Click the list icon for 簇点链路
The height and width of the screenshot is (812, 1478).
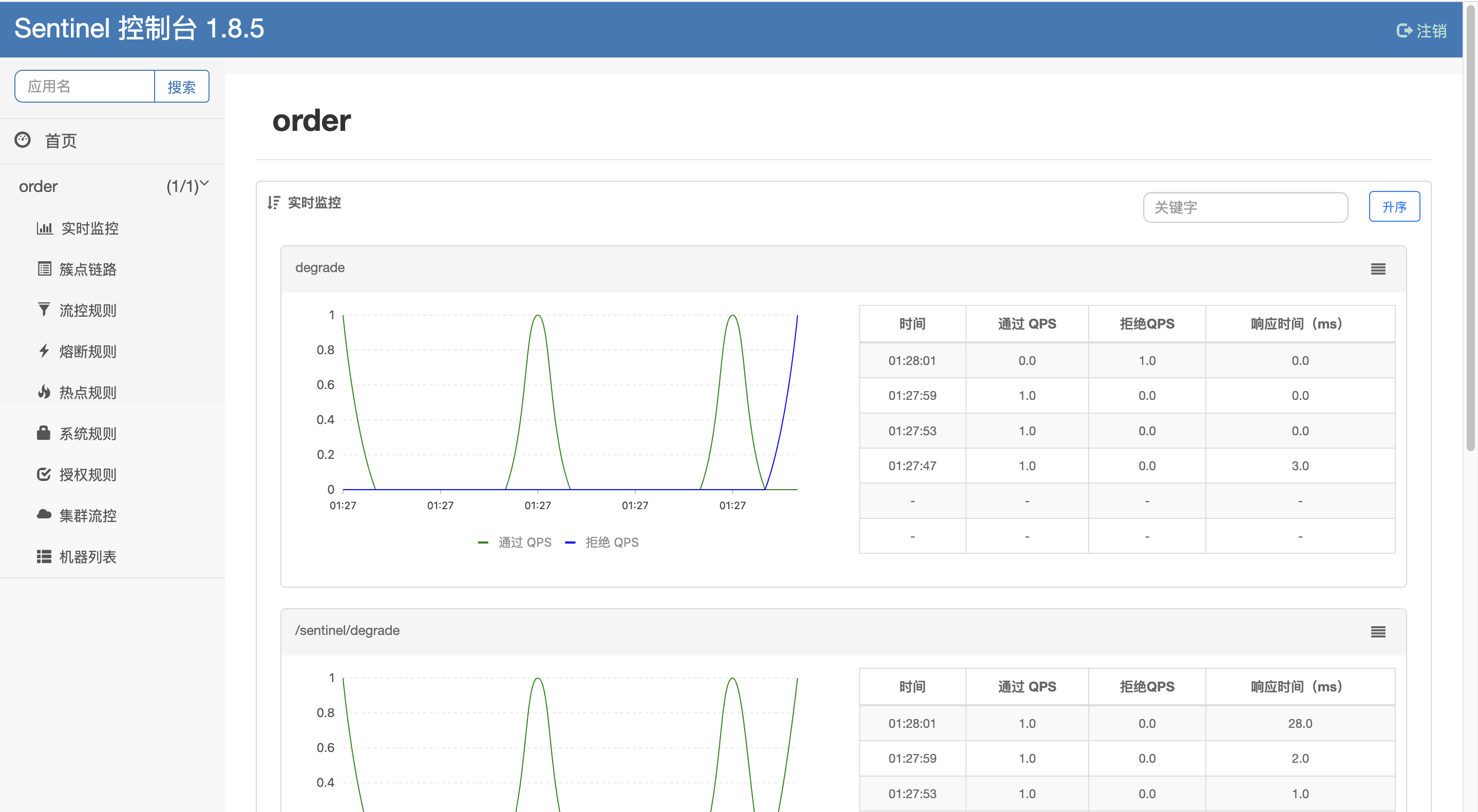coord(44,269)
